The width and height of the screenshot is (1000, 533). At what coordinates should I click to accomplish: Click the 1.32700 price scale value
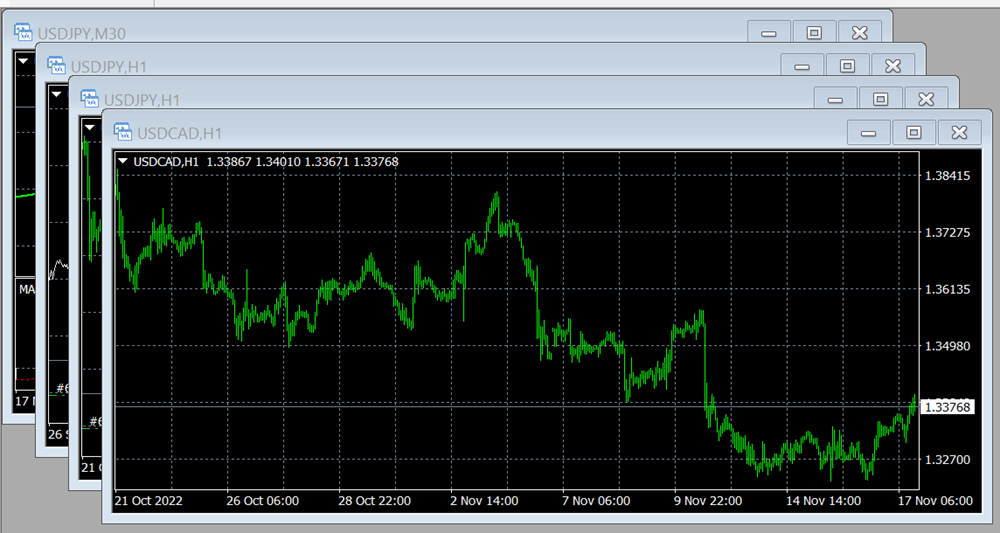[947, 459]
